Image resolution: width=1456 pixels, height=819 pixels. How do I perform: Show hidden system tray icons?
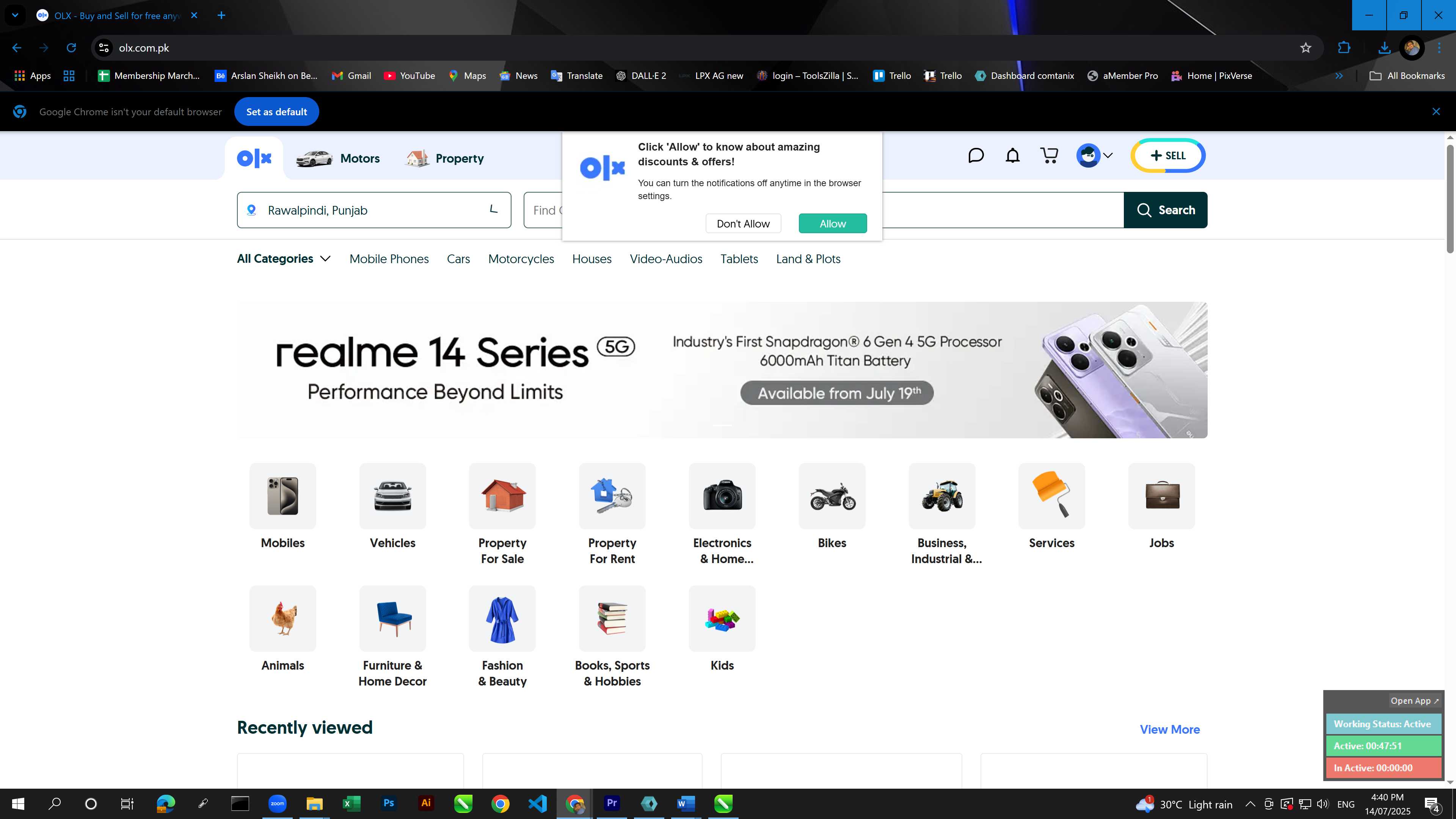tap(1250, 804)
